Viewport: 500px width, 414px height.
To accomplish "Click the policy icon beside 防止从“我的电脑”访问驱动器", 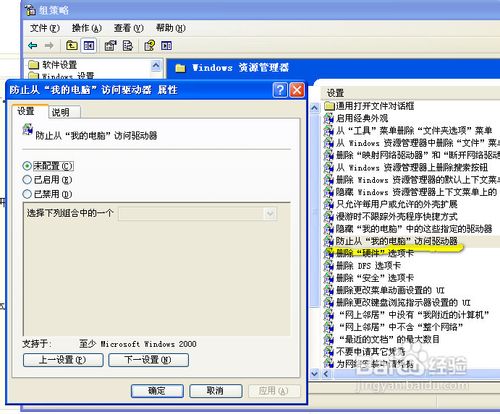I will (x=329, y=241).
